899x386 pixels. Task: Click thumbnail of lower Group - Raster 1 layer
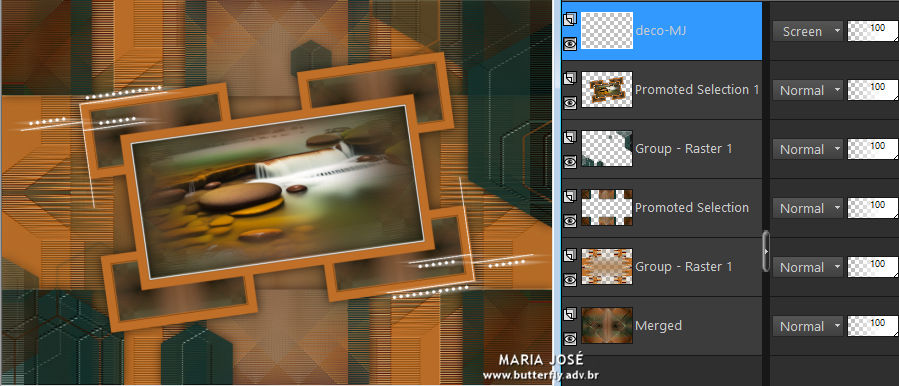tap(607, 267)
